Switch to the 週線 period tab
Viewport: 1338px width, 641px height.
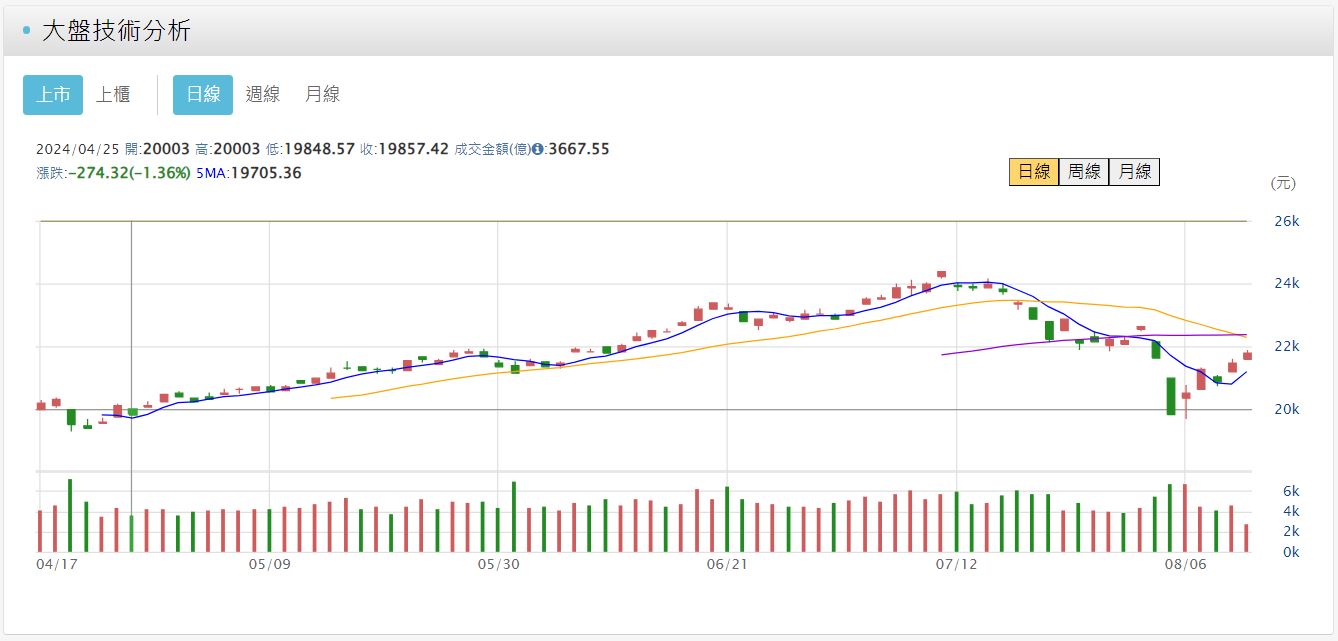click(263, 95)
